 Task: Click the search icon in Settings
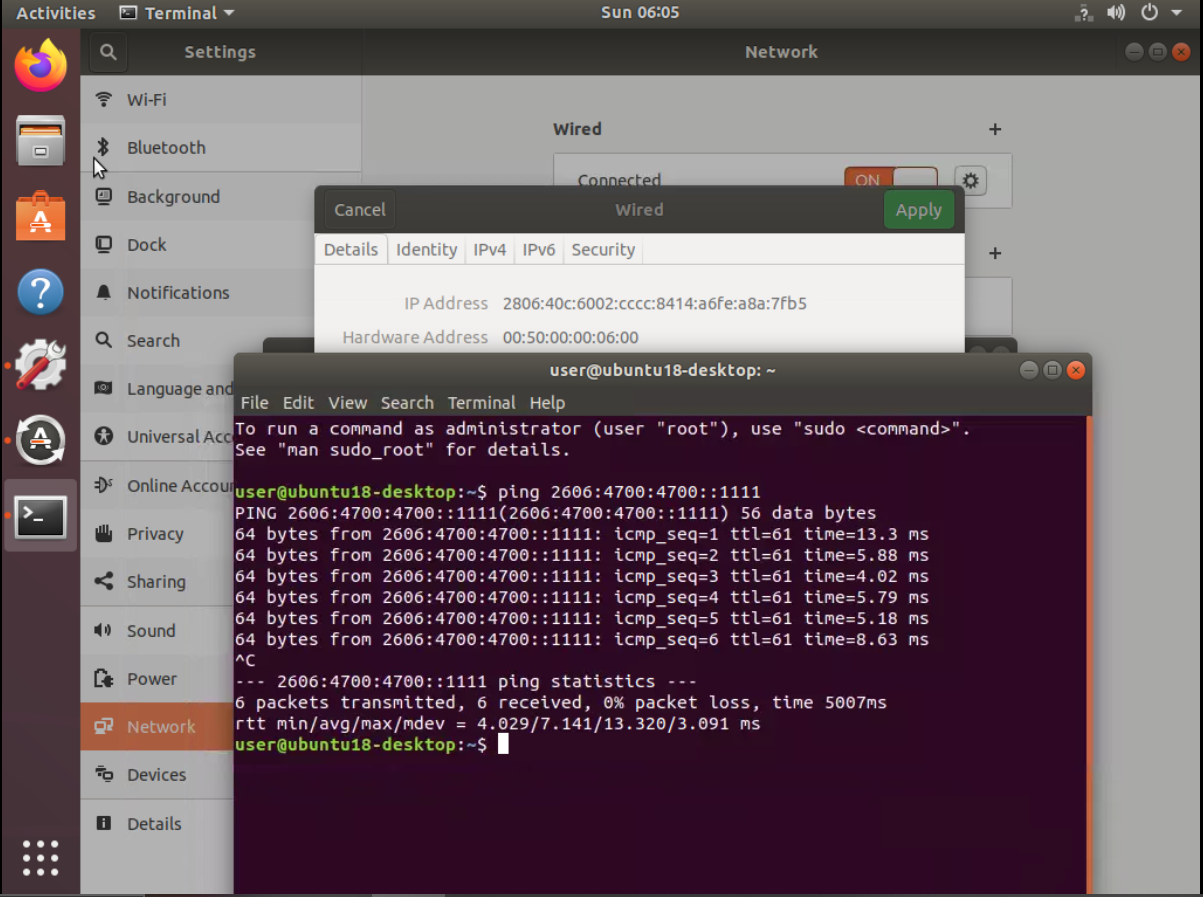107,52
